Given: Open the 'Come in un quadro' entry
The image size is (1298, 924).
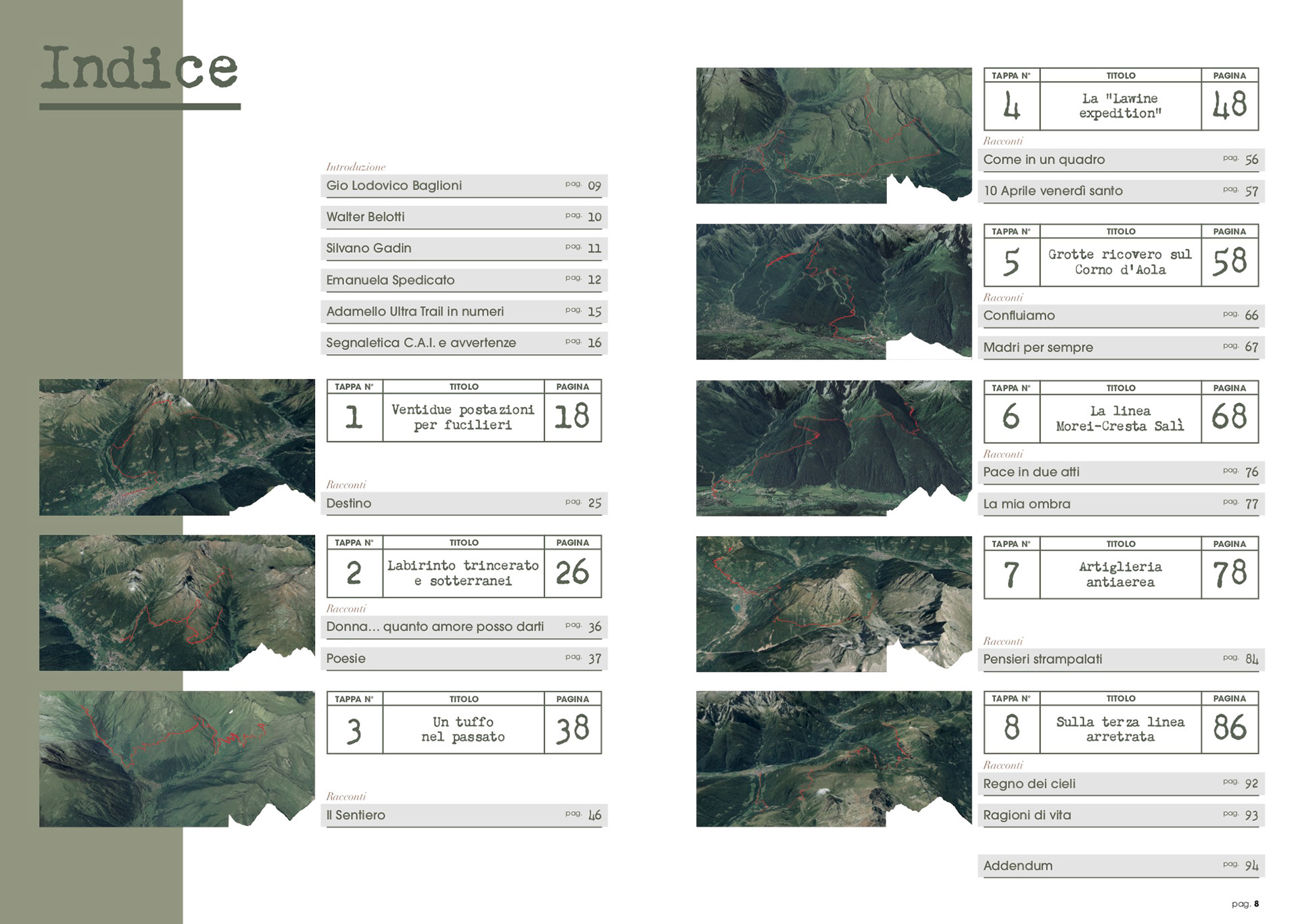Looking at the screenshot, I should click(x=1121, y=160).
